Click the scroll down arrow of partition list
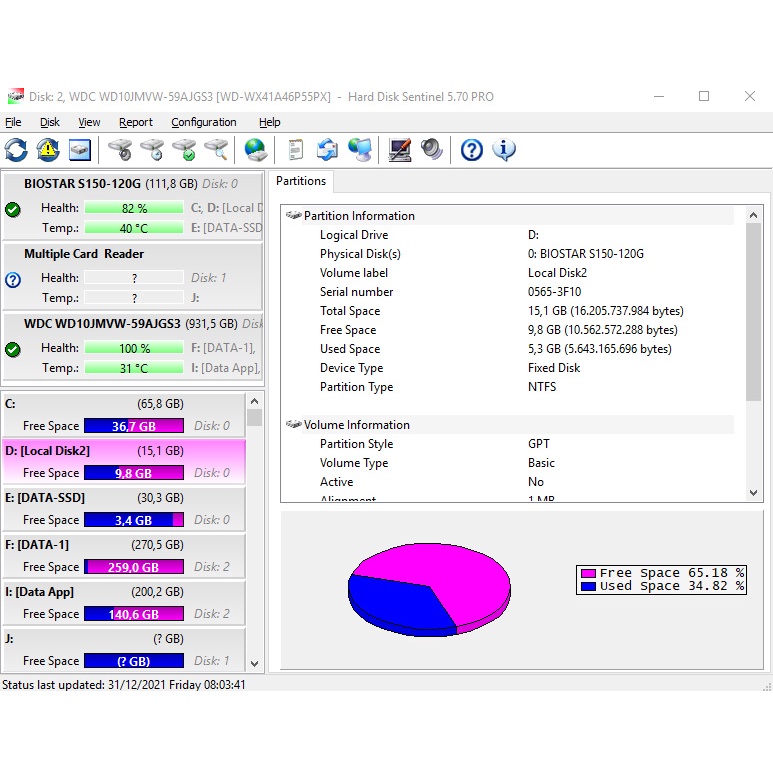 pos(254,664)
